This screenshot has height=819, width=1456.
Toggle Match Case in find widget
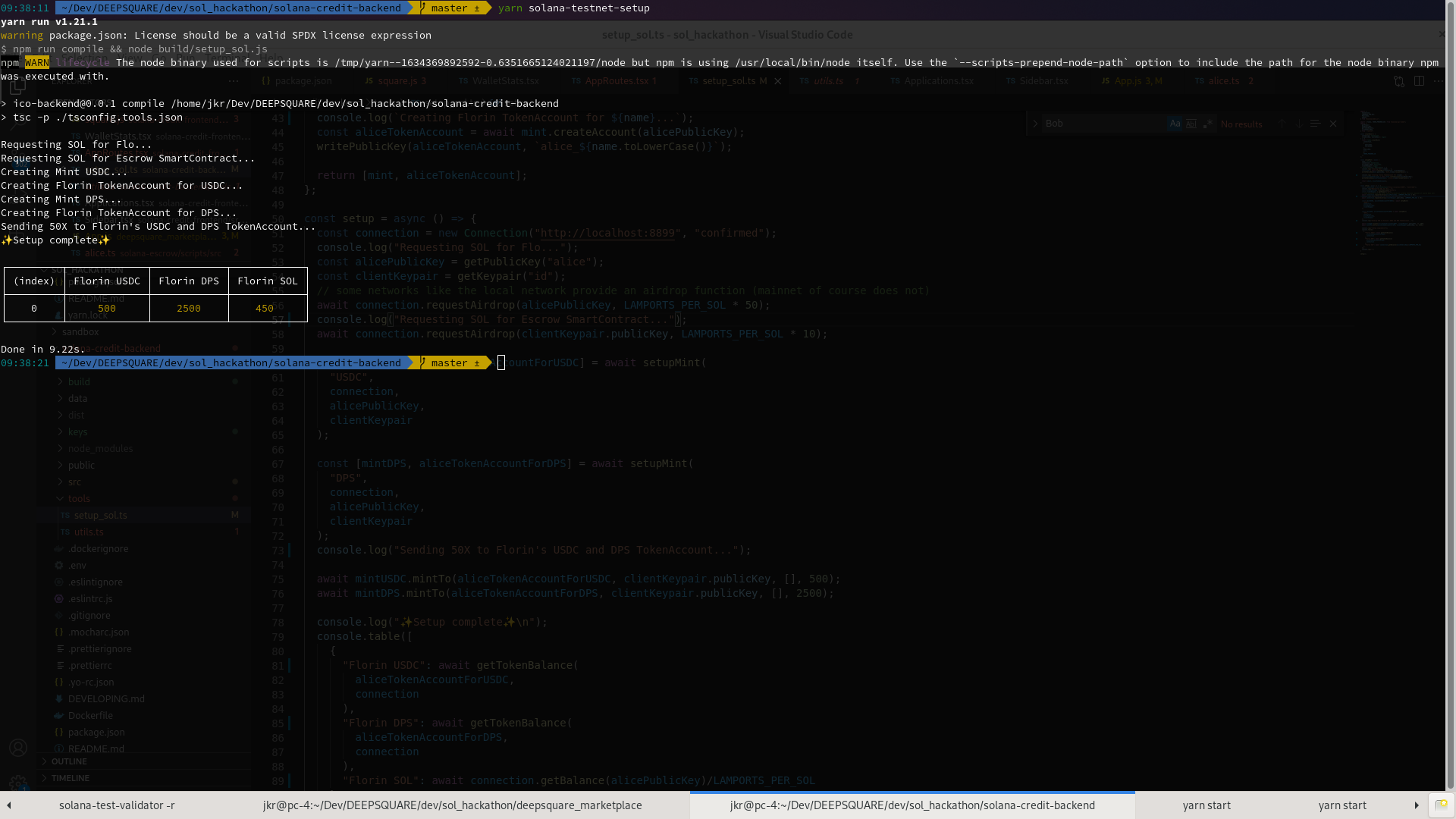(x=1175, y=124)
